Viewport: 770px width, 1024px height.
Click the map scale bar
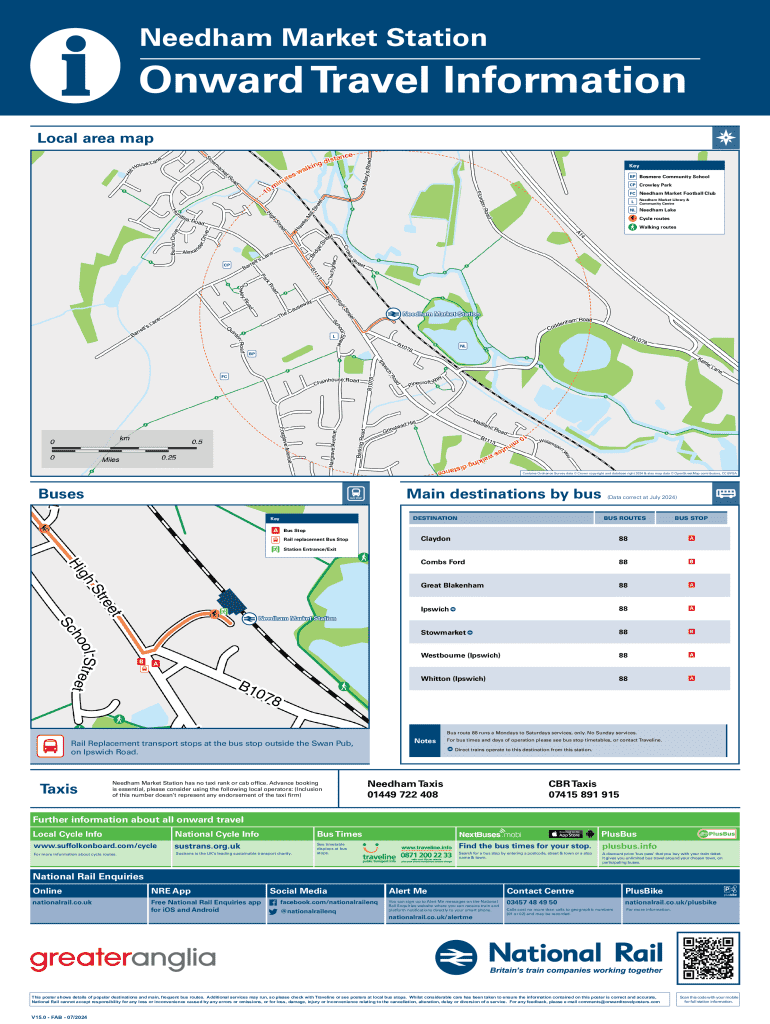125,449
